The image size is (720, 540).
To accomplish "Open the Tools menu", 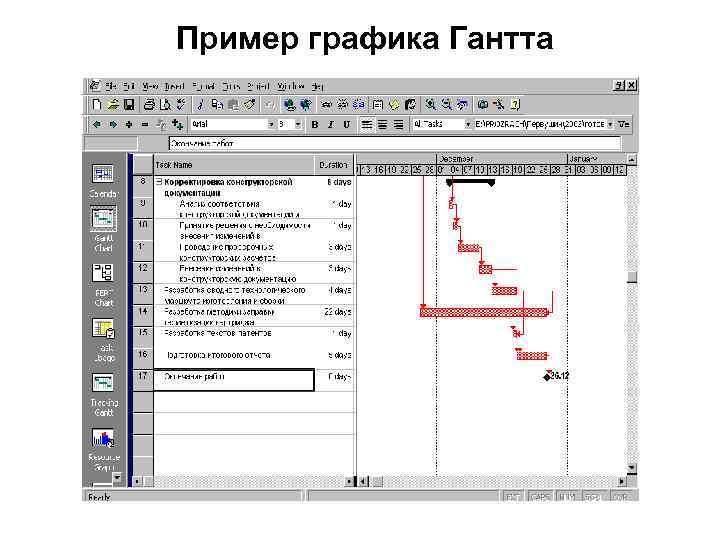I will 231,86.
